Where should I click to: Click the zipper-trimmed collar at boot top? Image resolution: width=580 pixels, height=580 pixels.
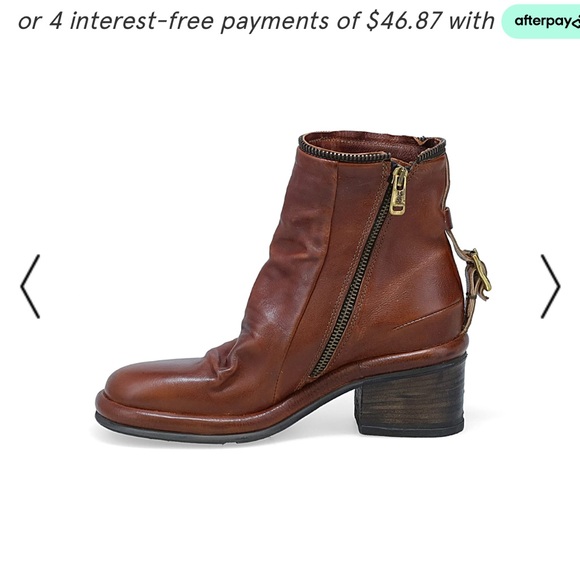pos(372,150)
